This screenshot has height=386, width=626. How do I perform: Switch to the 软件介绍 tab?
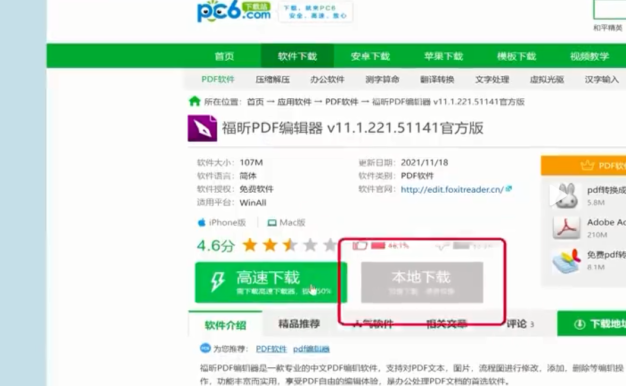pyautogui.click(x=225, y=325)
